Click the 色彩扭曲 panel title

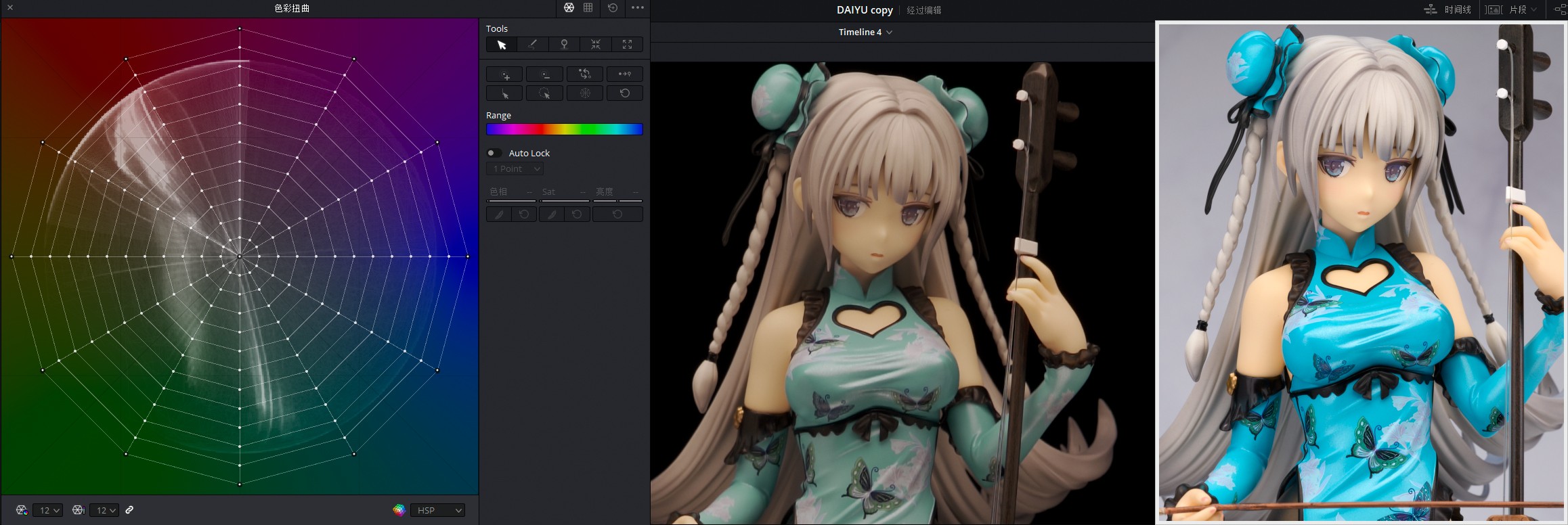tap(292, 8)
